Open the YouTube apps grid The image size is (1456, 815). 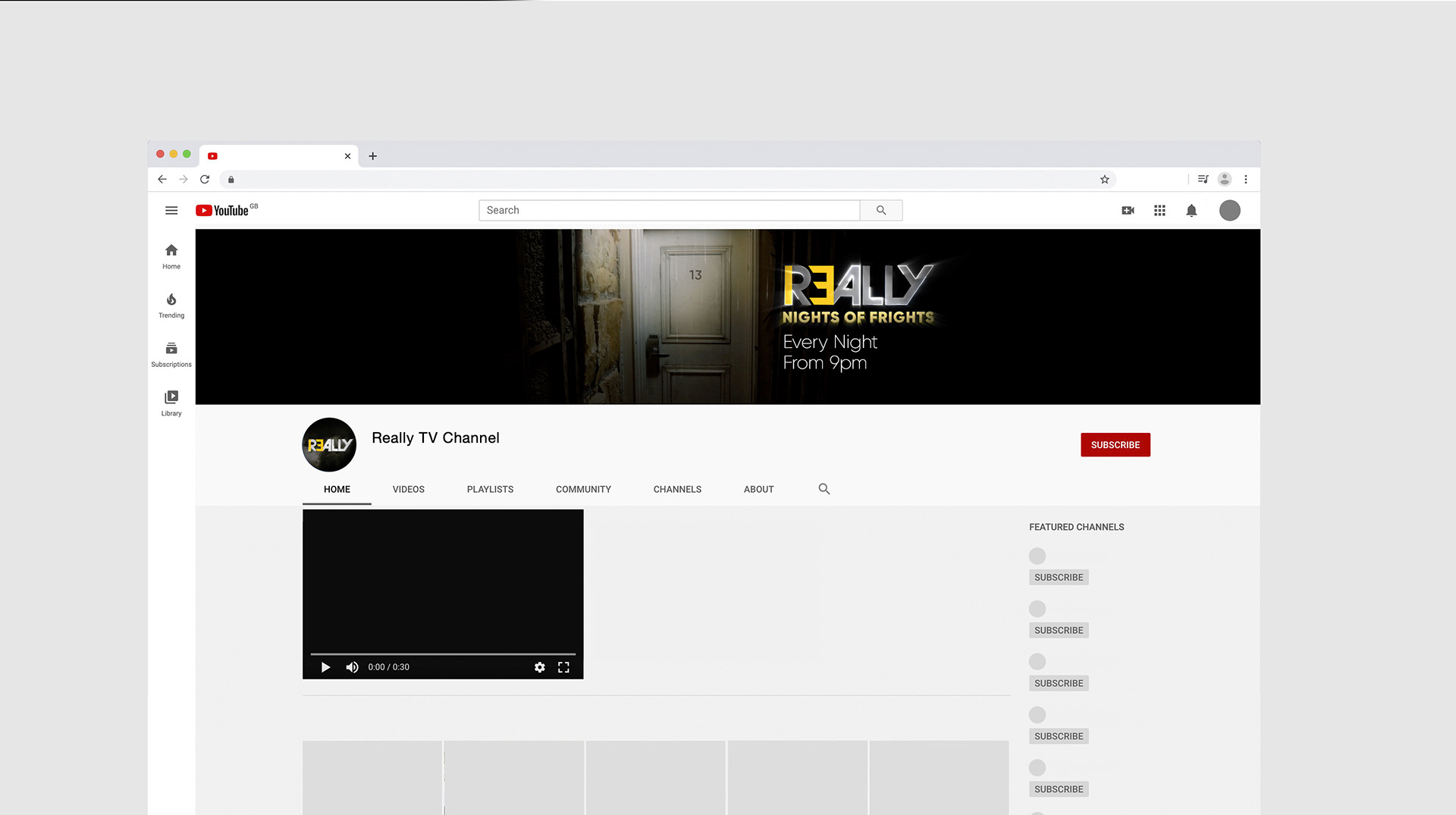(x=1159, y=211)
